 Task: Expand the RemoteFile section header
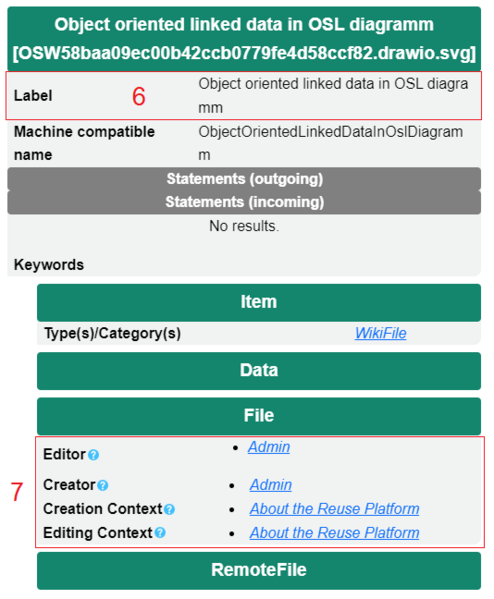(x=259, y=570)
